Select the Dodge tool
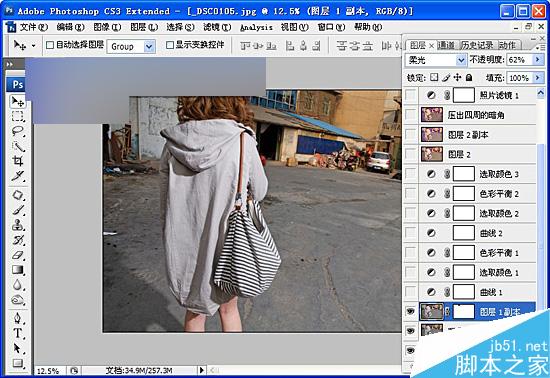 point(18,300)
